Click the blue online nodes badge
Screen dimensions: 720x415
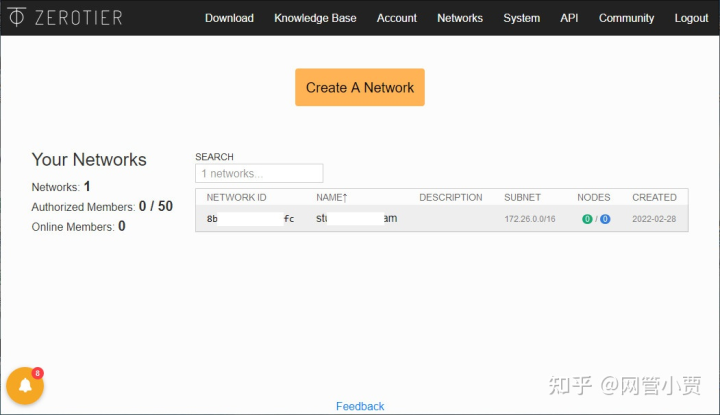tap(605, 219)
